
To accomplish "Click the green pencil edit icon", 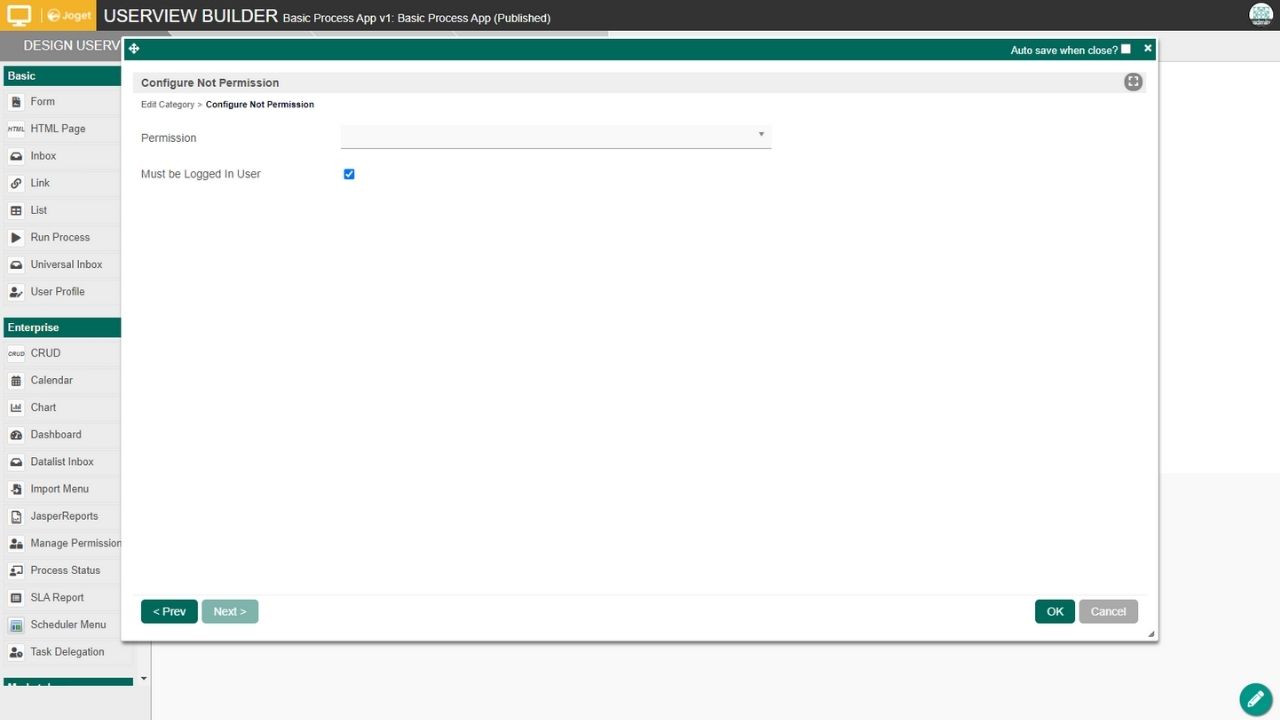I will tap(1255, 699).
